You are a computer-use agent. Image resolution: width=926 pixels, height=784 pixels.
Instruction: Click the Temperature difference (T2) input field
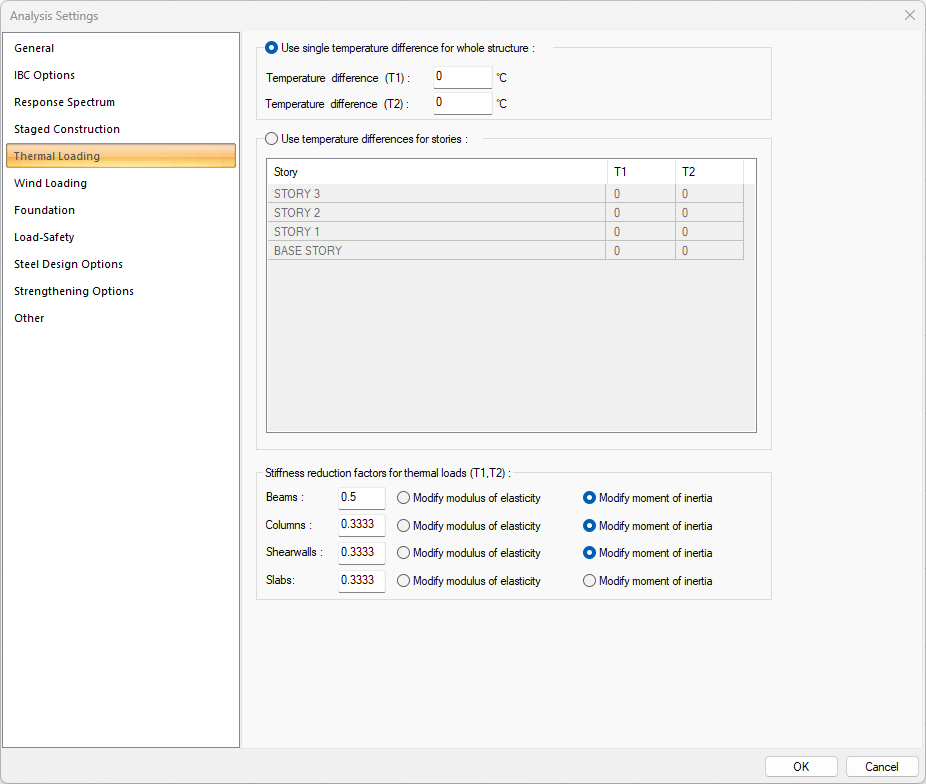(x=462, y=103)
